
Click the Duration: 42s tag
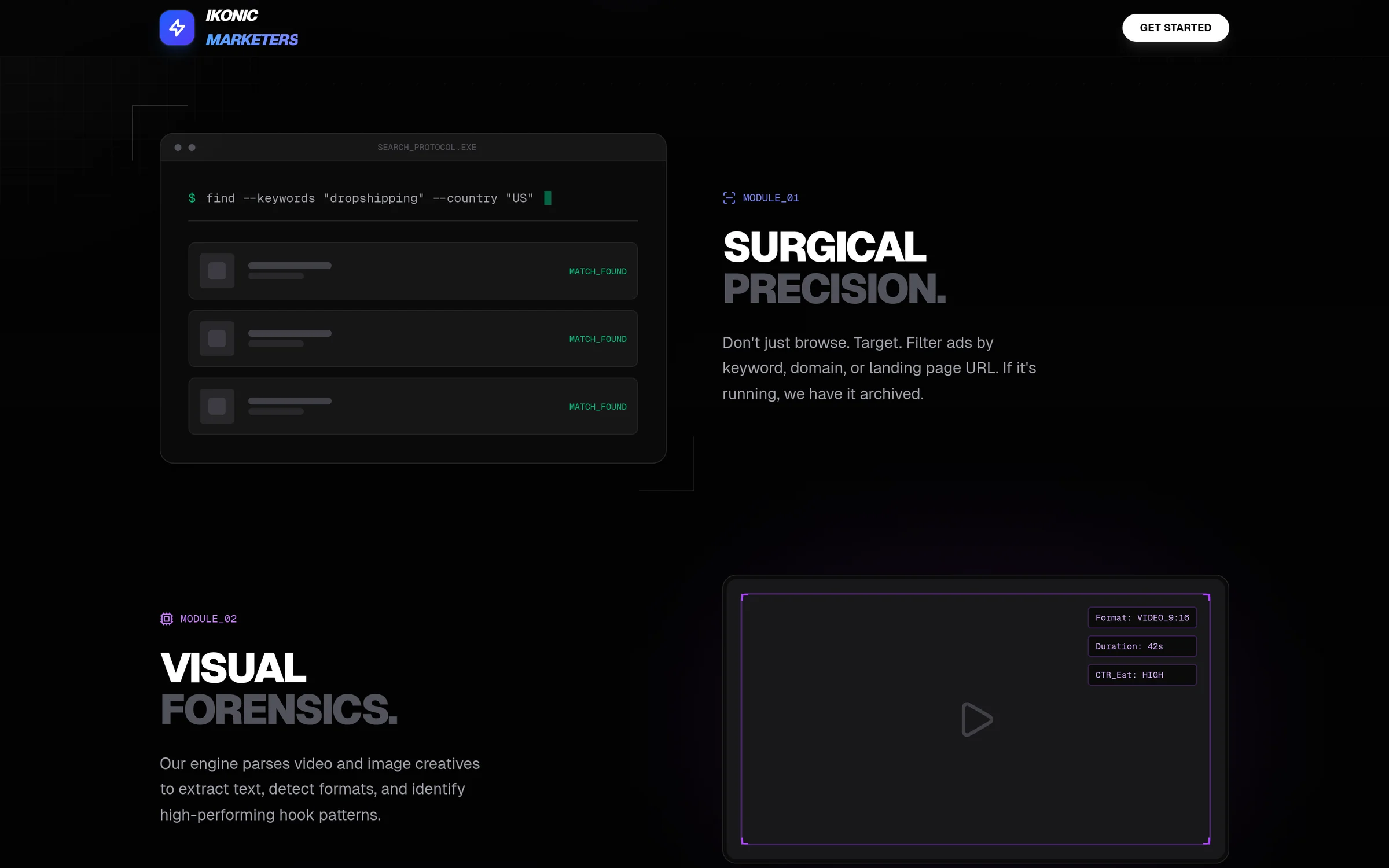click(x=1142, y=646)
